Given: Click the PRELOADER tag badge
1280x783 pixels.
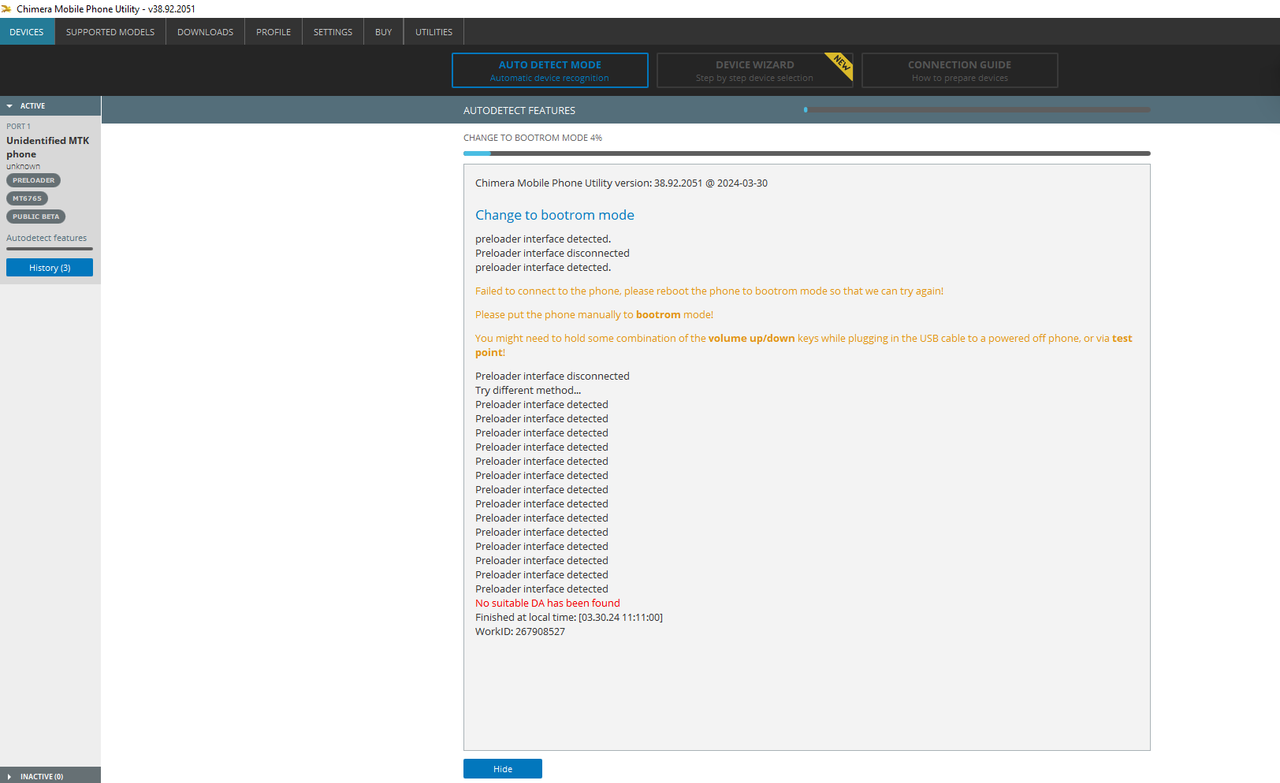Looking at the screenshot, I should tap(34, 180).
